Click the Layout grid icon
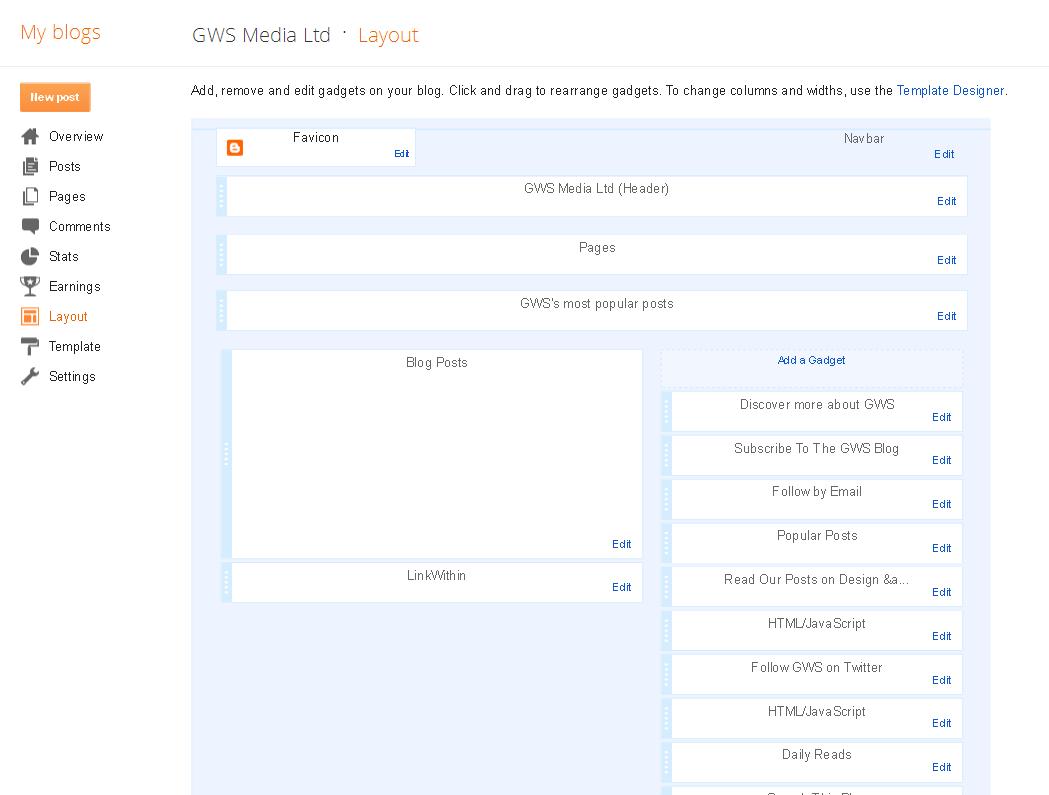This screenshot has height=795, width=1049. 30,317
